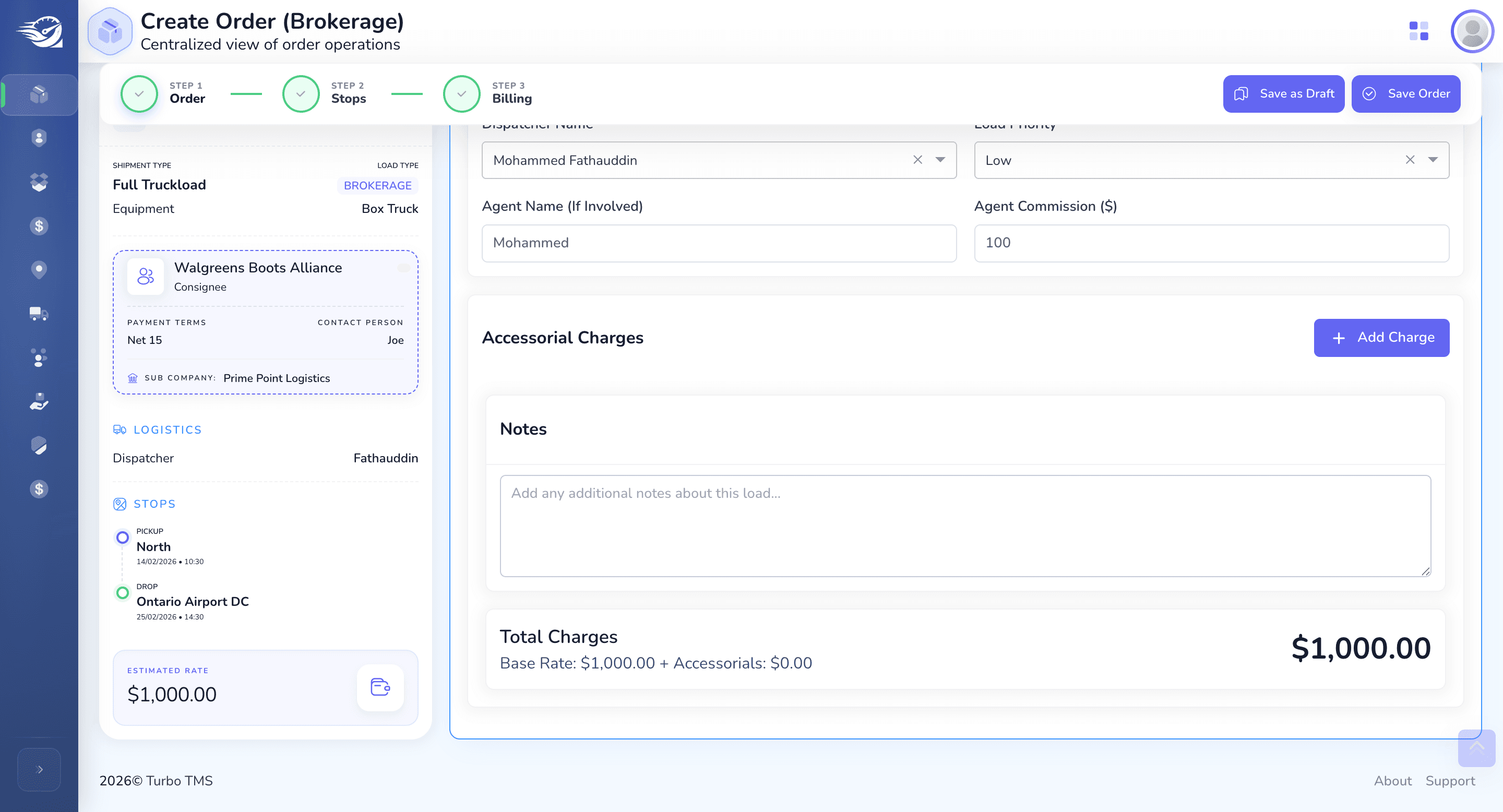Go to Step 1 Order
The image size is (1503, 812).
tap(163, 93)
